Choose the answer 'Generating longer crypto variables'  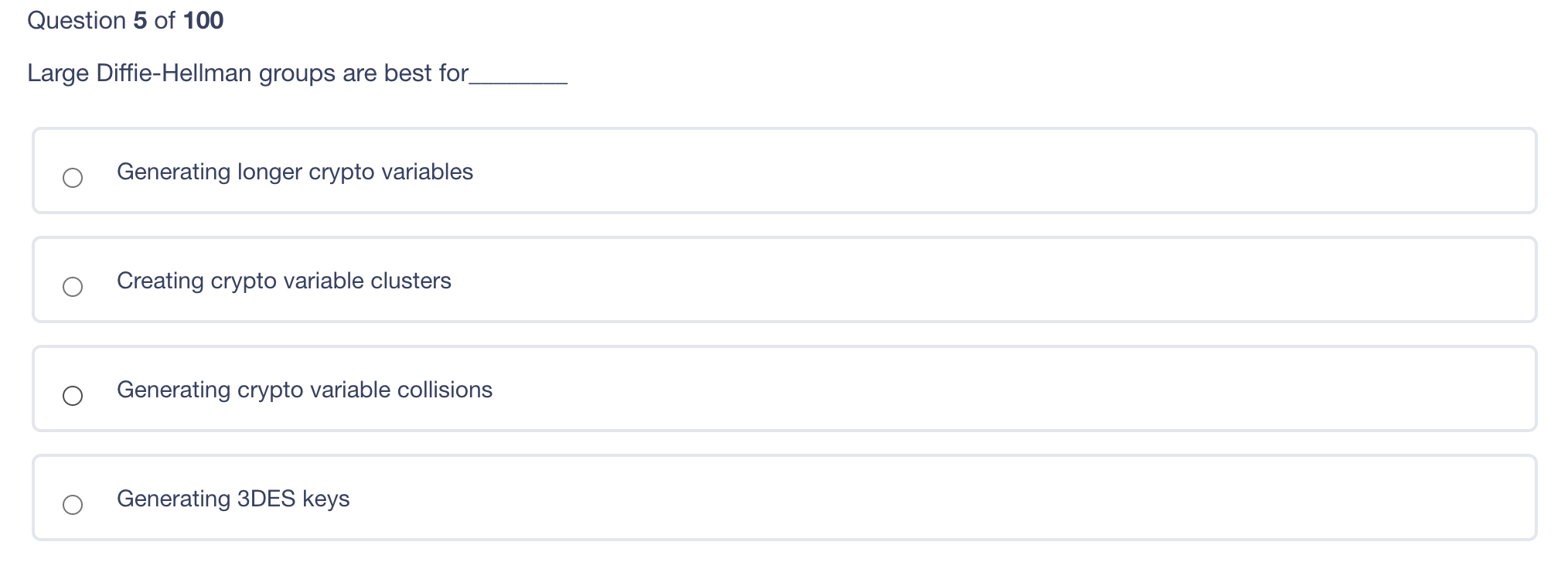295,172
